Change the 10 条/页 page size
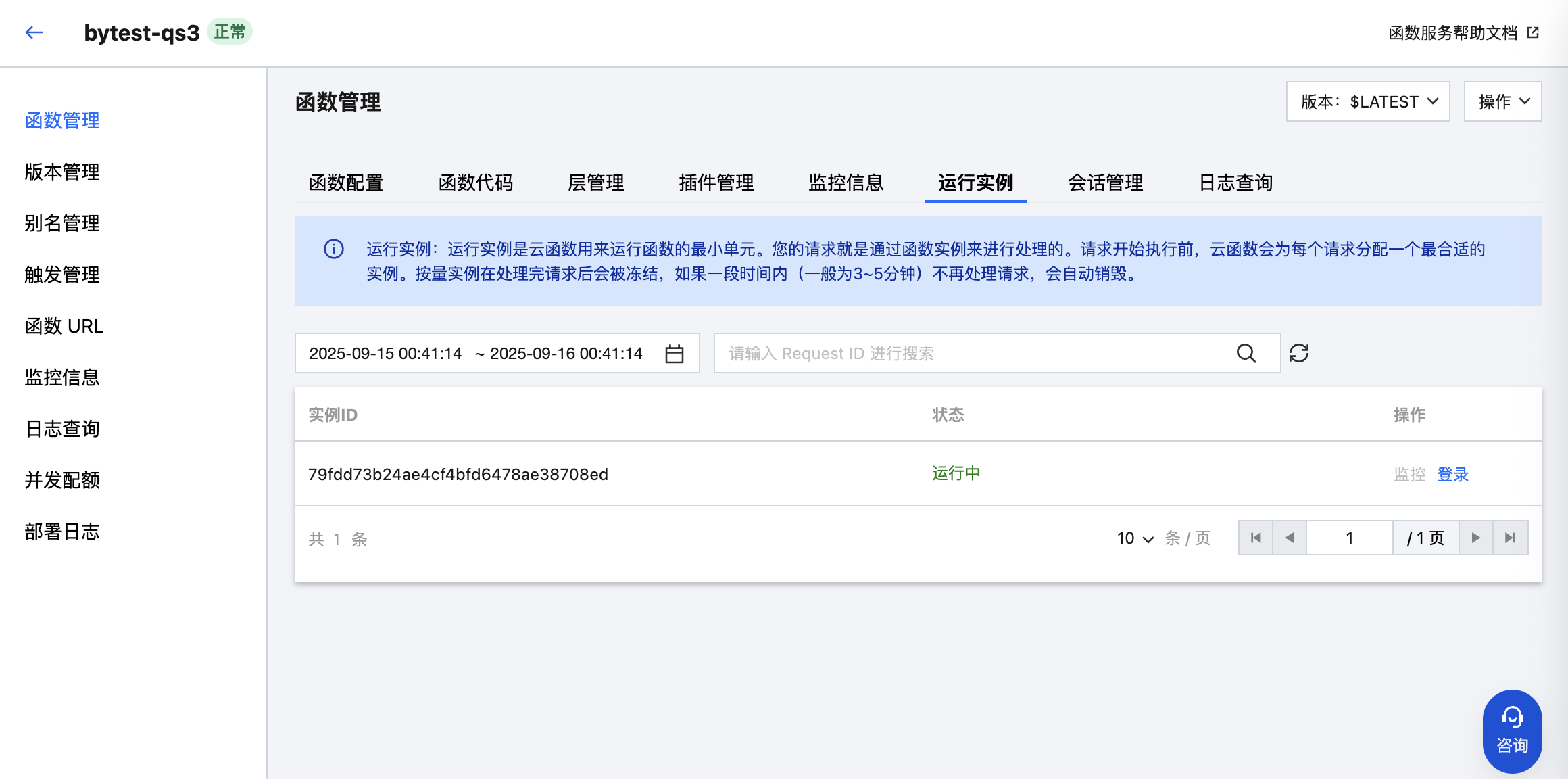The width and height of the screenshot is (1568, 779). point(1135,539)
